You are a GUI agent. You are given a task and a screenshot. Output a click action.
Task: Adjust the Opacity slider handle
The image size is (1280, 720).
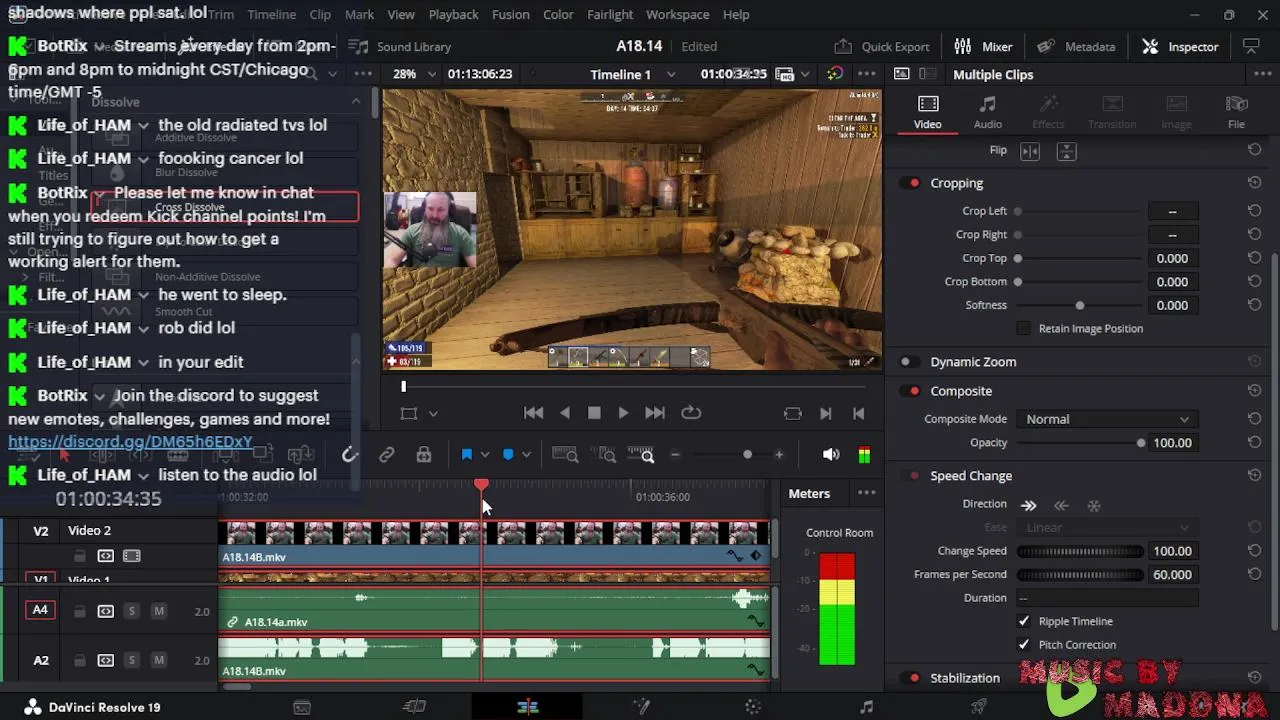1140,443
